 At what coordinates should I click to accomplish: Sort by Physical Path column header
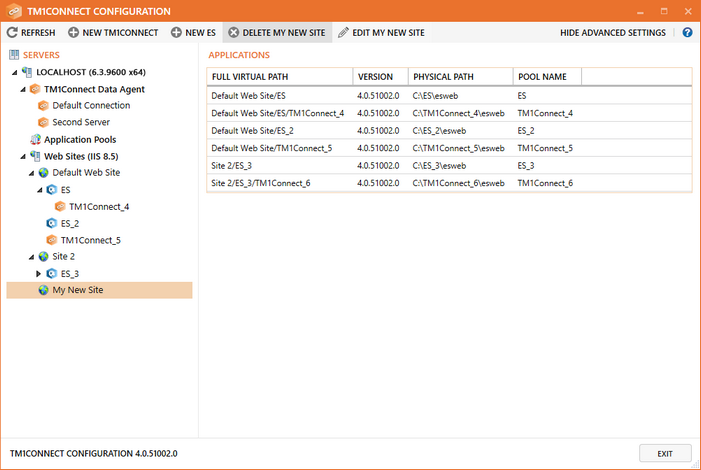coord(460,76)
